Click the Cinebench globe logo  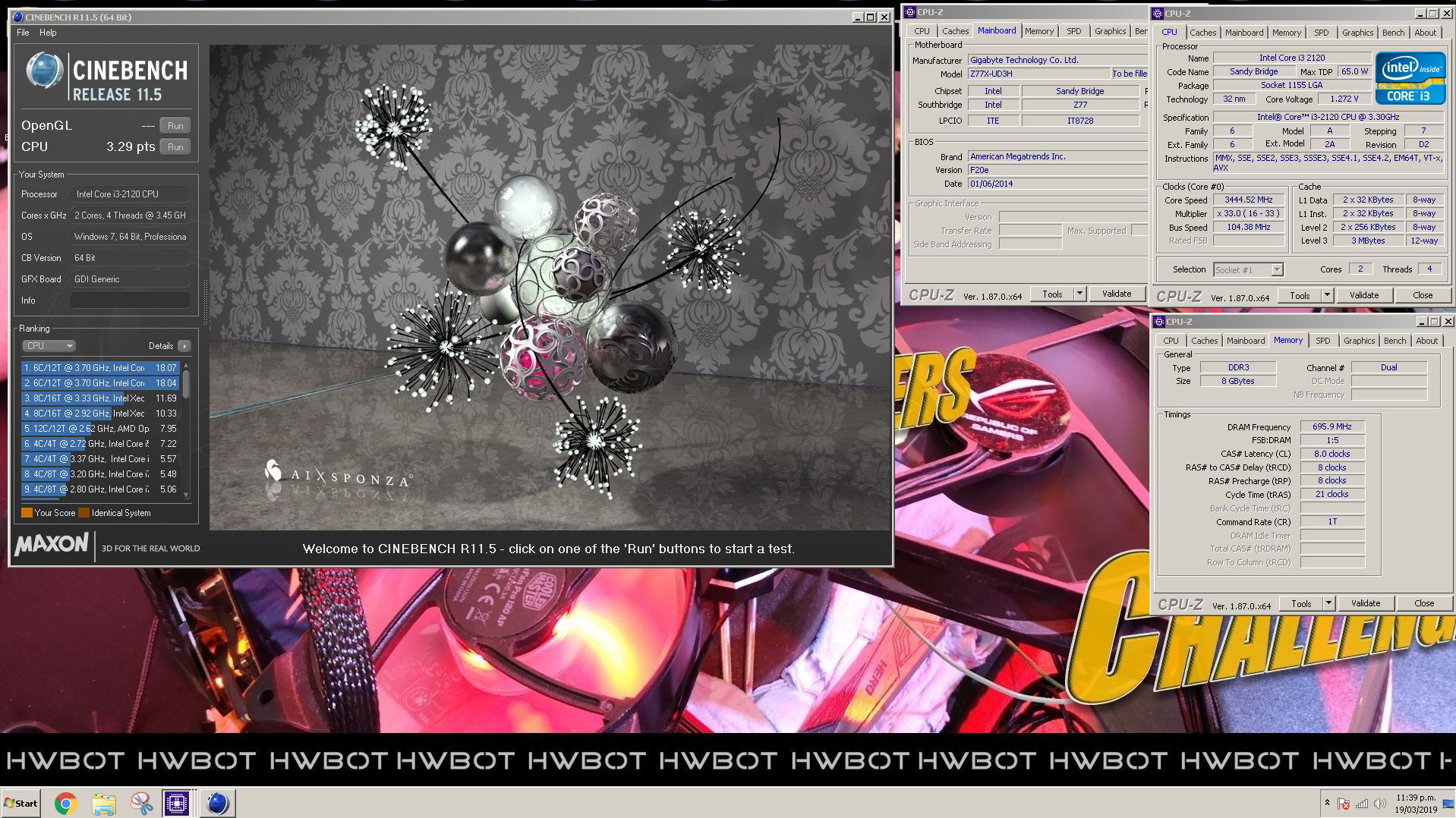(x=44, y=71)
